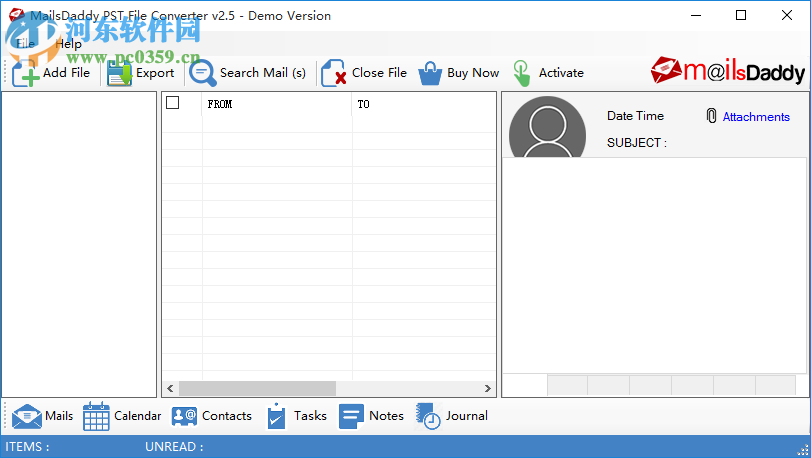Viewport: 811px width, 458px height.
Task: Click the Close File document icon
Action: 334,73
